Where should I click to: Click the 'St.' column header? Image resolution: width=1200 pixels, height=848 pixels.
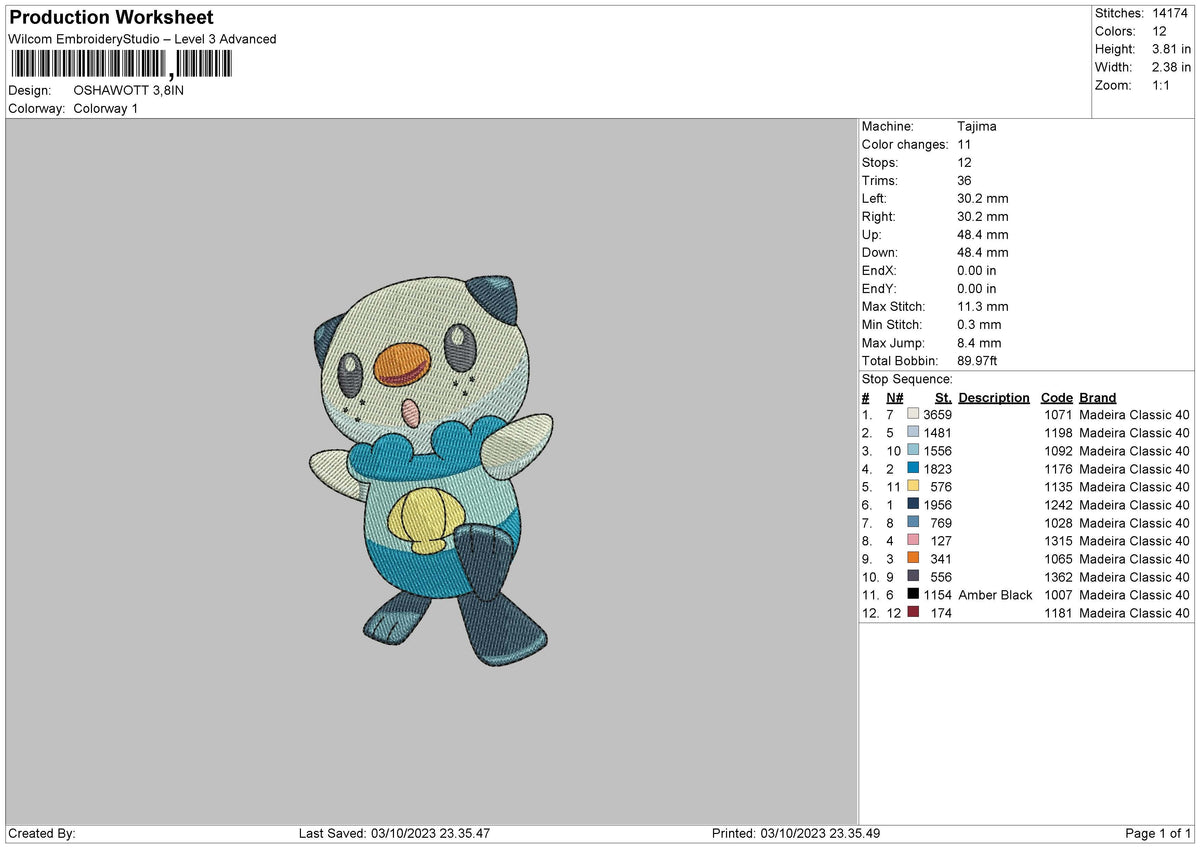tap(943, 397)
